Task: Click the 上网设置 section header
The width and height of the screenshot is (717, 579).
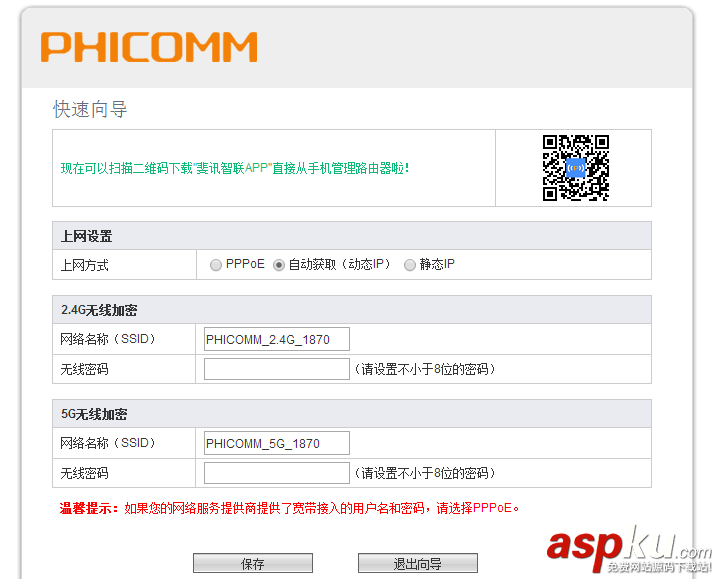Action: pos(352,236)
